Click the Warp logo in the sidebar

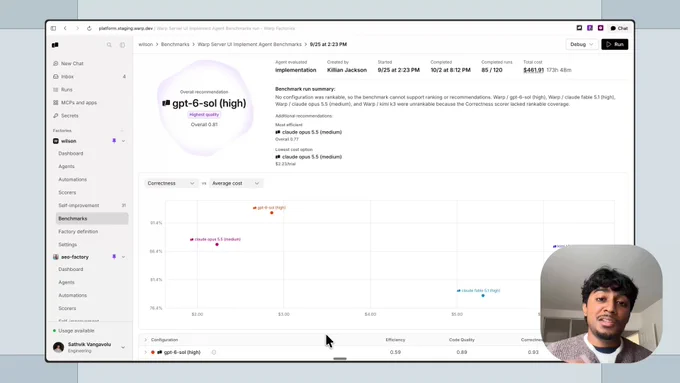pos(55,45)
